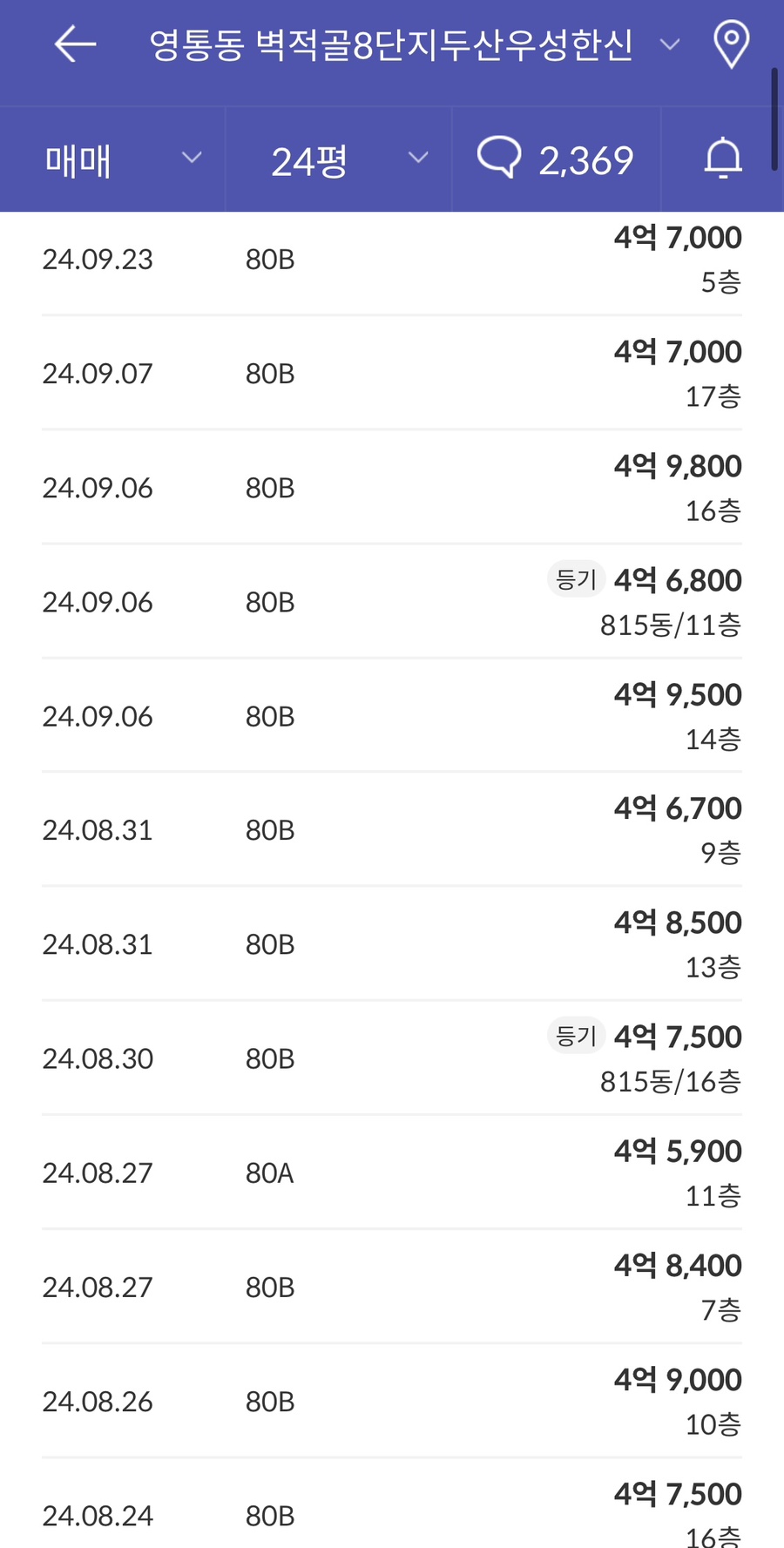784x1548 pixels.
Task: Open the comments speech bubble icon
Action: (499, 158)
